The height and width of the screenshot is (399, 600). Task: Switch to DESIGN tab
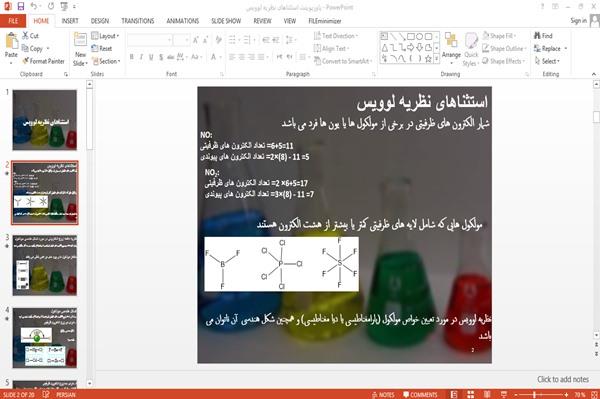(100, 21)
